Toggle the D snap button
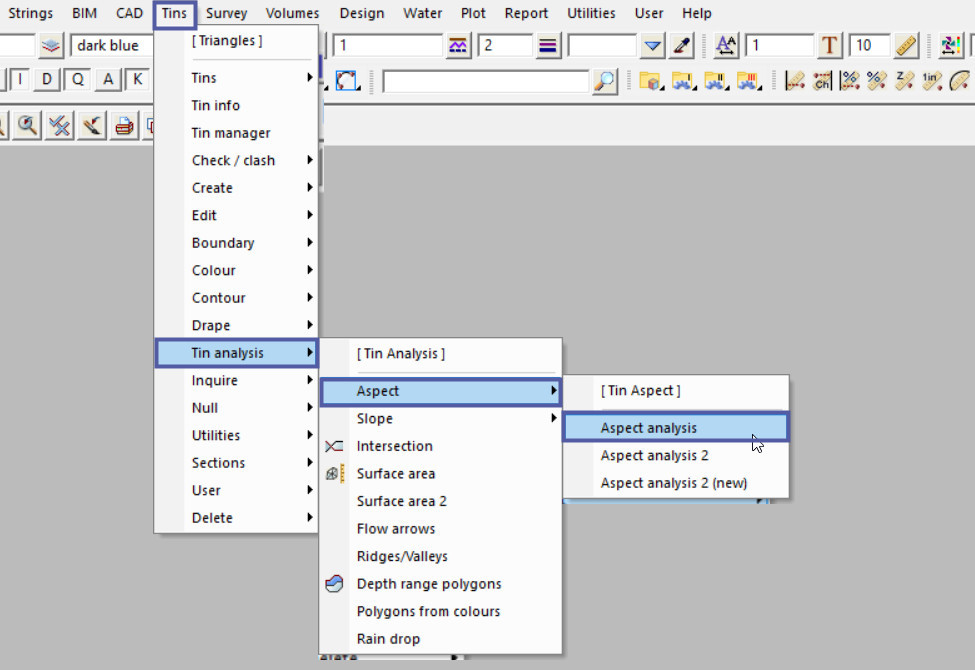Screen dimensions: 975x670 point(47,80)
